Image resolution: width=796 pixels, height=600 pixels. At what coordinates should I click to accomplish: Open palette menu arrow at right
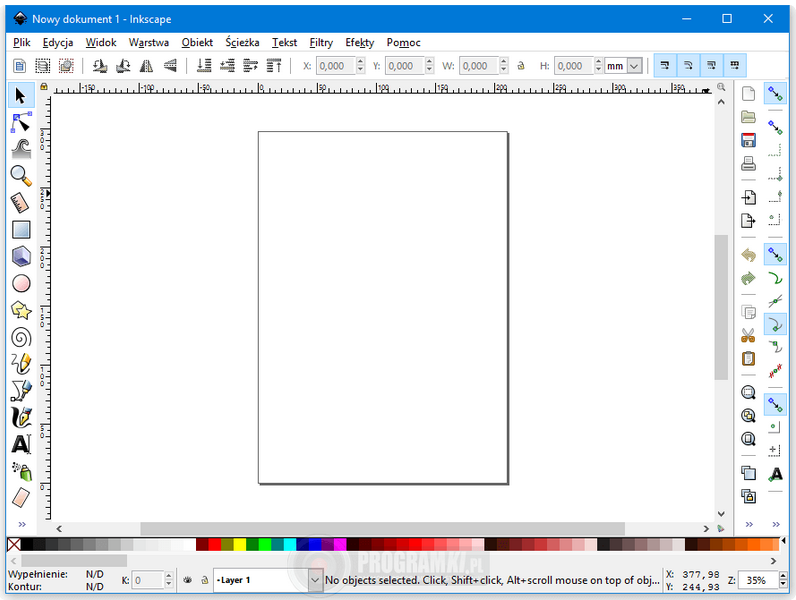(x=783, y=541)
